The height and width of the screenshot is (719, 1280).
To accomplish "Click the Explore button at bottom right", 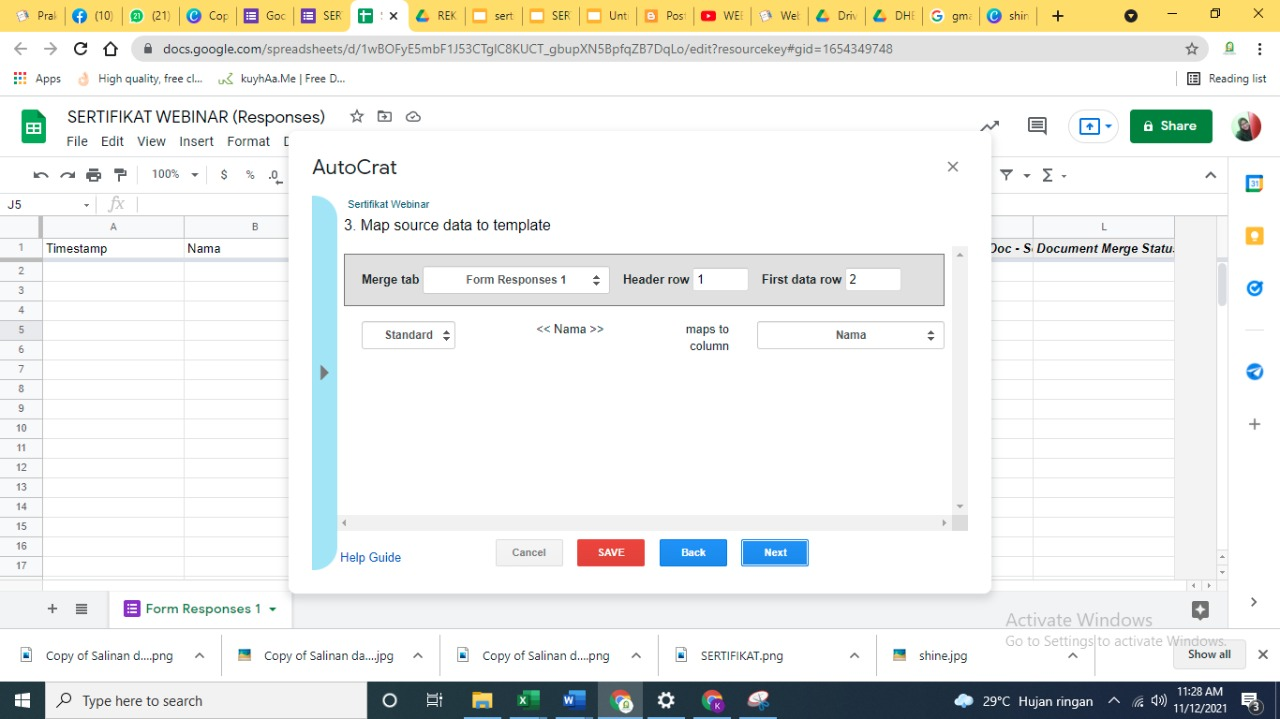I will coord(1201,609).
